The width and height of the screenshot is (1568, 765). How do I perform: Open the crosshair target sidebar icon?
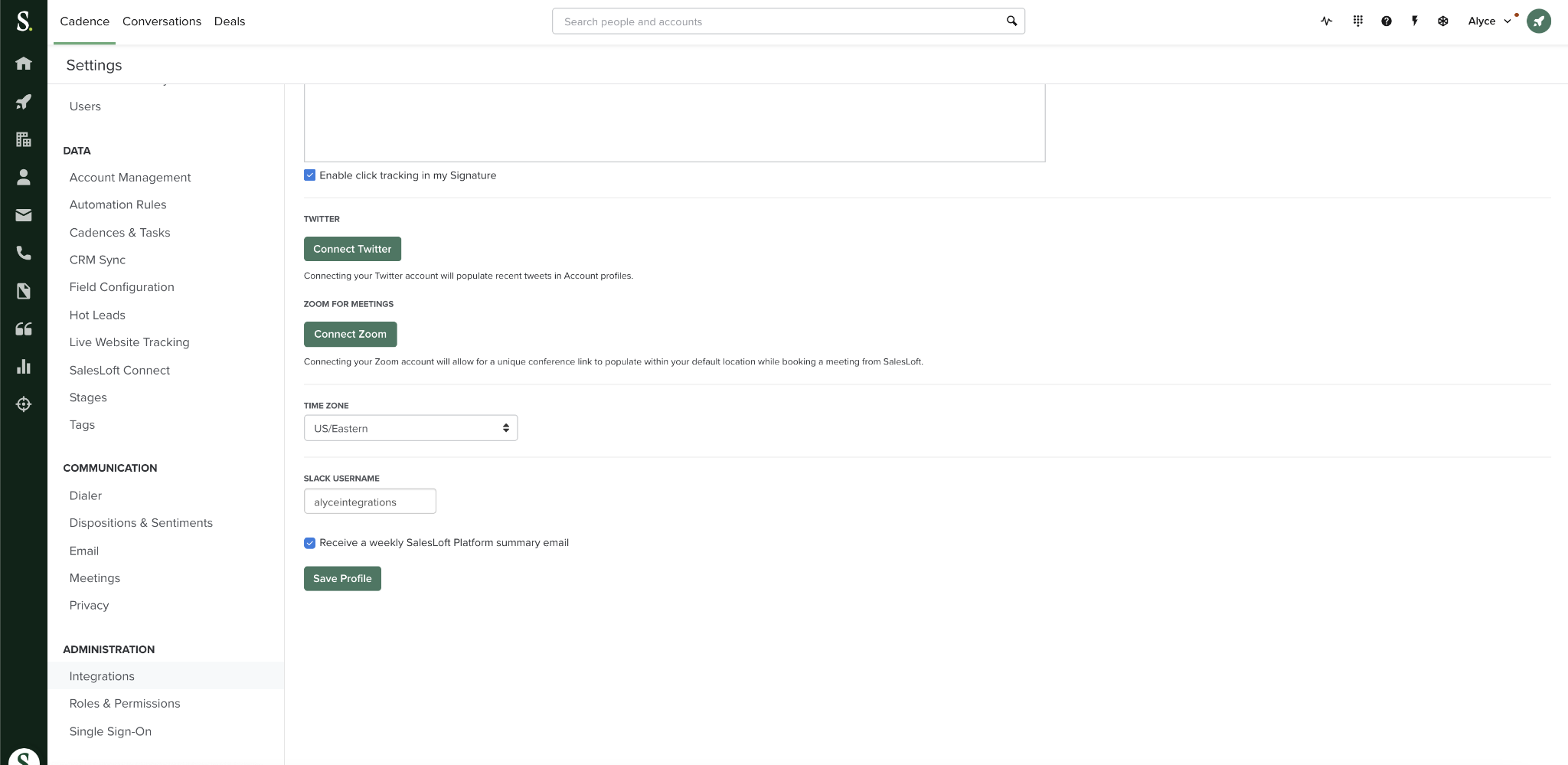tap(24, 404)
